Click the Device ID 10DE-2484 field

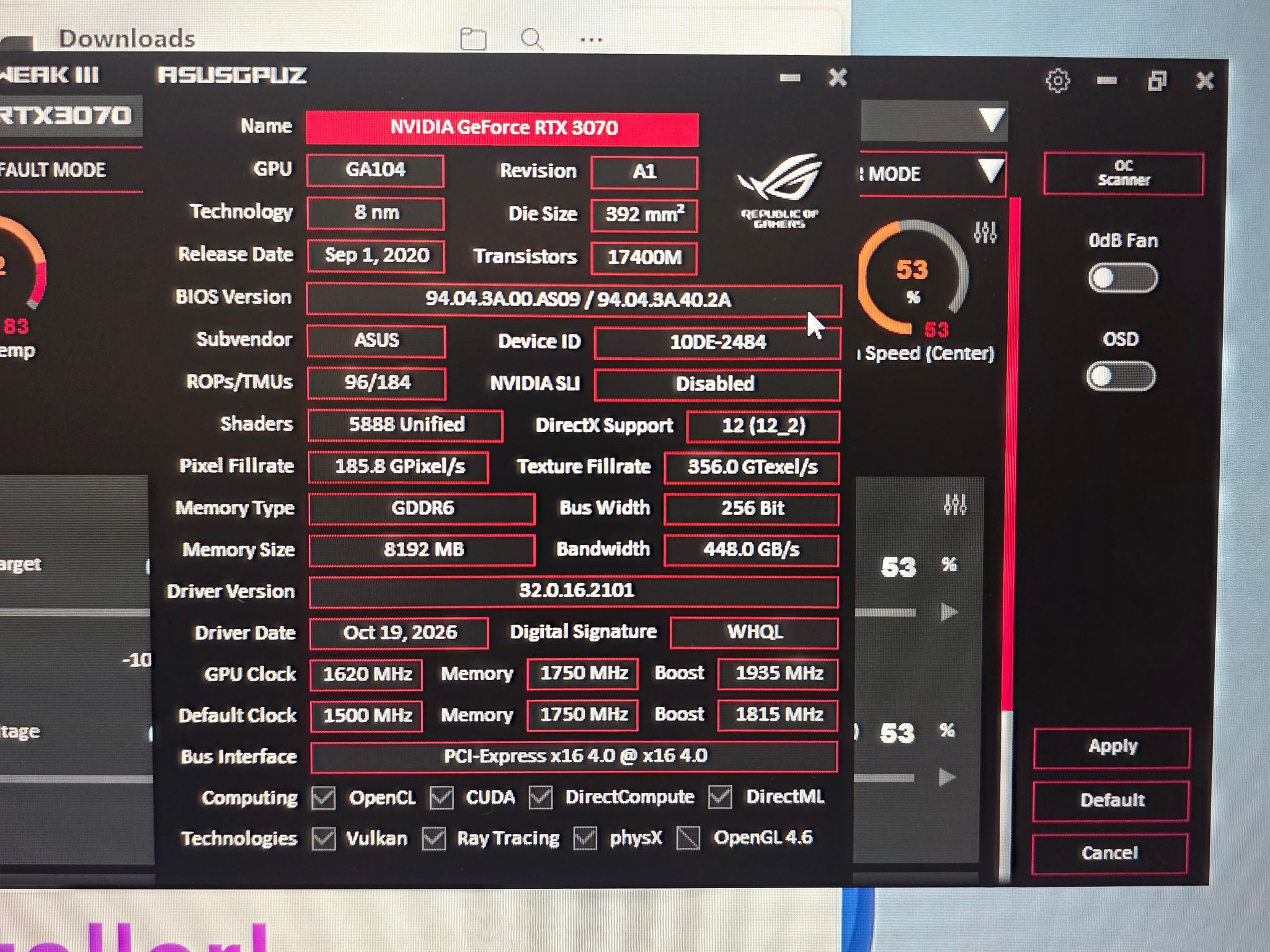pos(717,343)
